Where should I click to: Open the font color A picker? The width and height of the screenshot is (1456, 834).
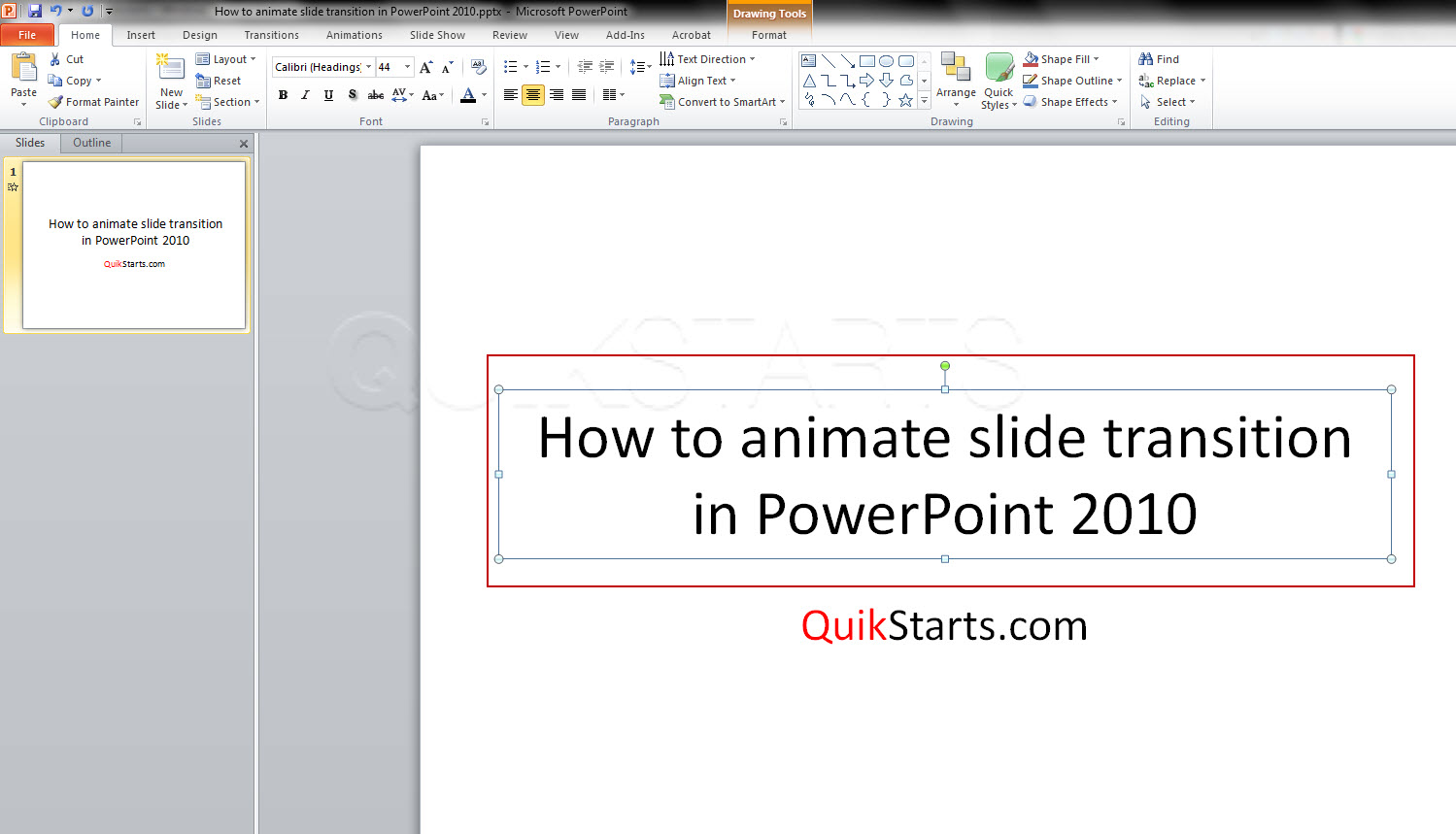(x=468, y=94)
